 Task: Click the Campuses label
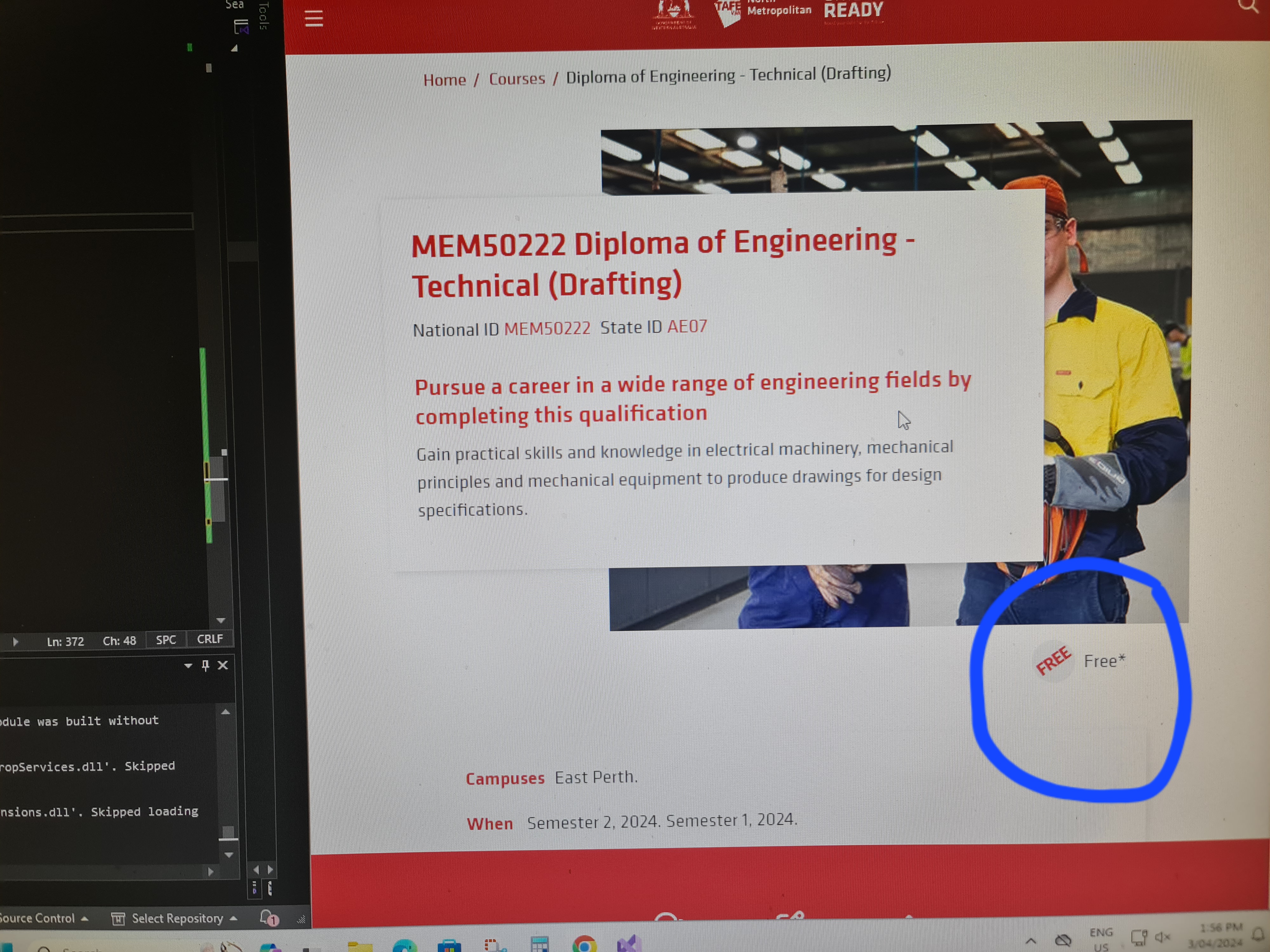point(505,778)
